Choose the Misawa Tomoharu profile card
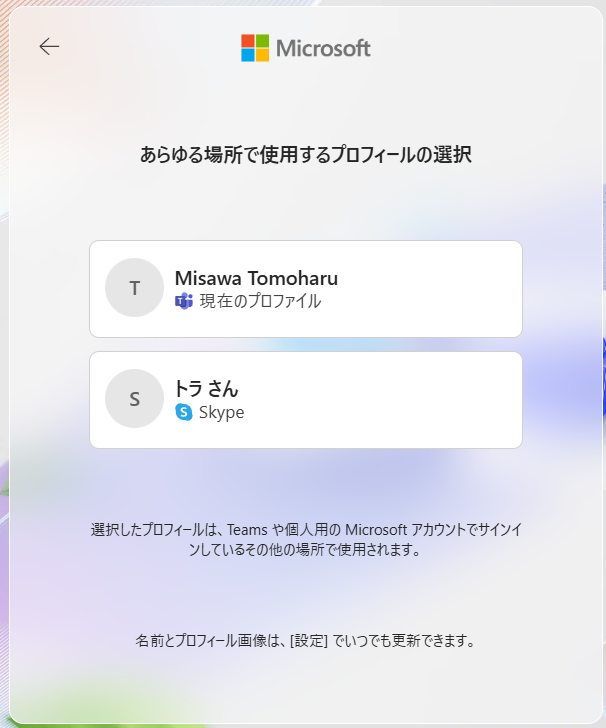Screen dimensions: 606x728 click(306, 289)
